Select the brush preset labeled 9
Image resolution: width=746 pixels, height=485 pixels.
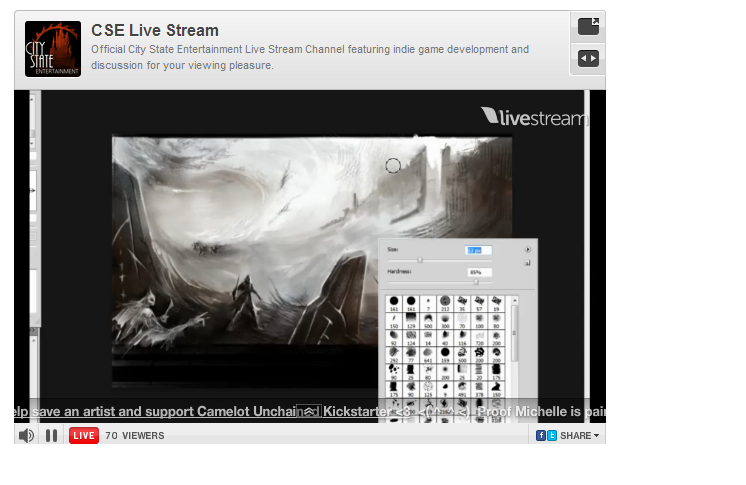tap(445, 389)
